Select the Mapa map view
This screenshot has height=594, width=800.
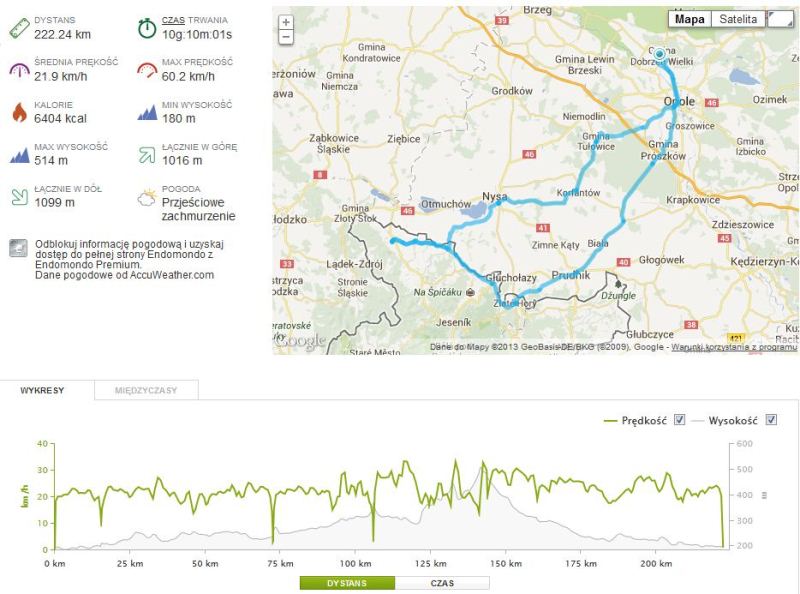(x=689, y=19)
